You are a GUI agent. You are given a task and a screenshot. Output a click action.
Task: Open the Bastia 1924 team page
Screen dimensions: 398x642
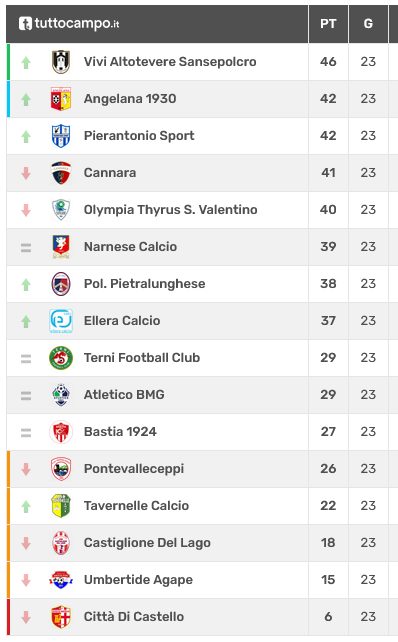[120, 432]
